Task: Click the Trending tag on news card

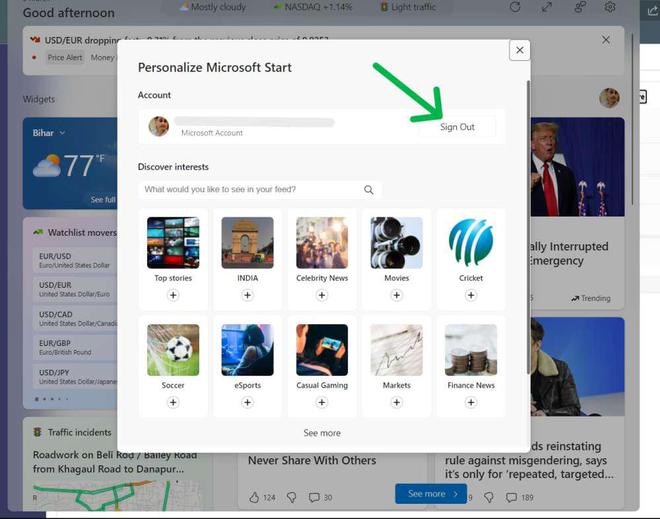Action: 591,298
